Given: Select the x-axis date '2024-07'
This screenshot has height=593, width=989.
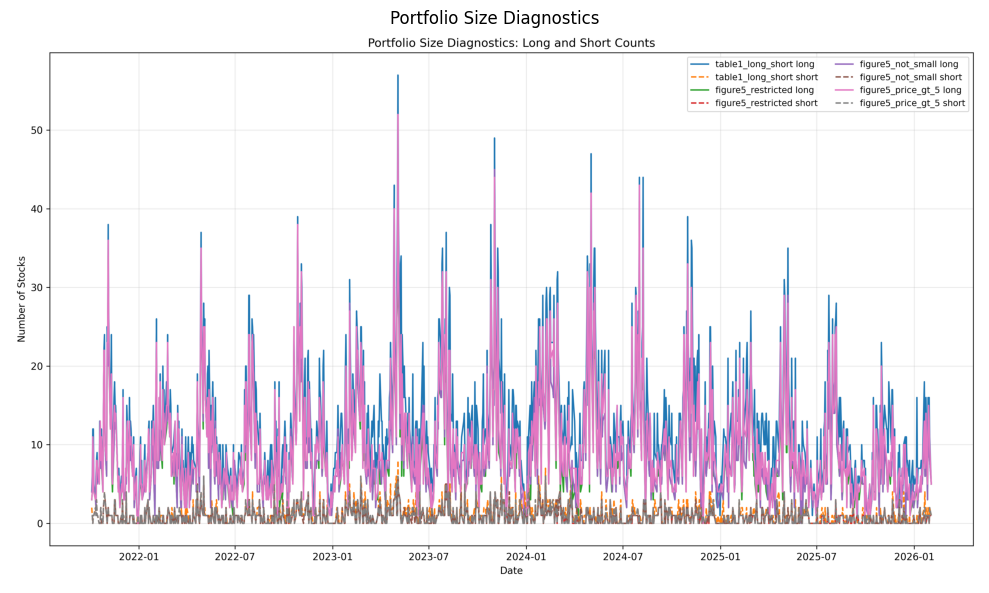Looking at the screenshot, I should pos(623,556).
